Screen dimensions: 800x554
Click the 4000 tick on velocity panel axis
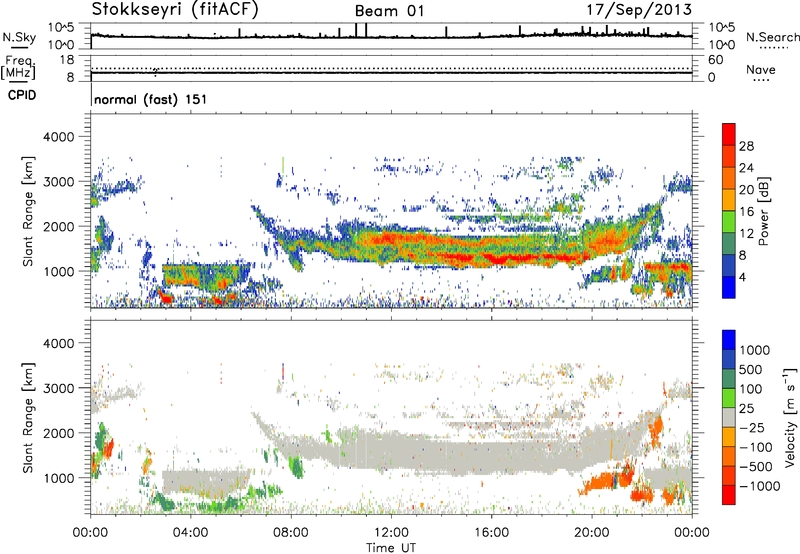59,343
